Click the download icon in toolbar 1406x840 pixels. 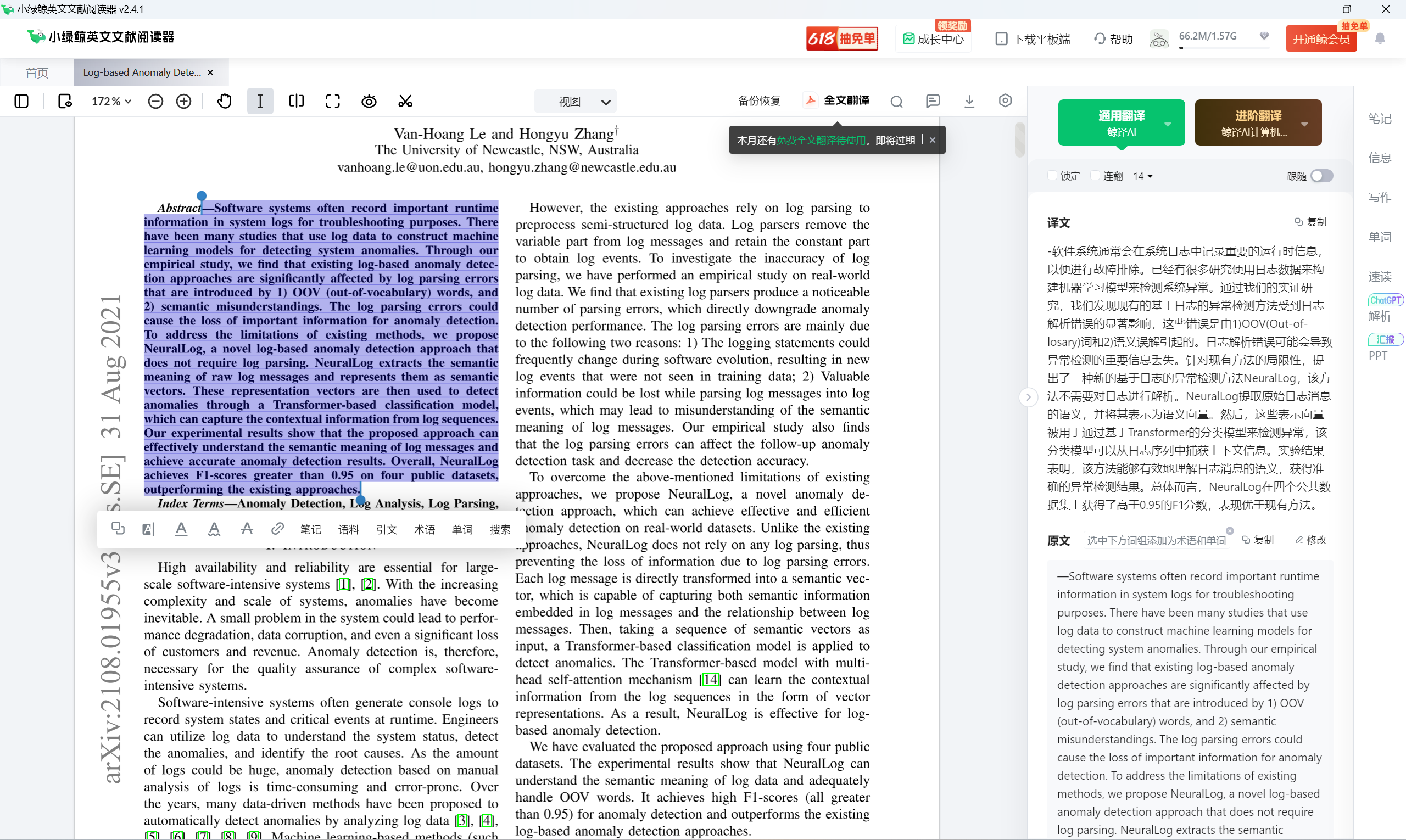(x=969, y=102)
